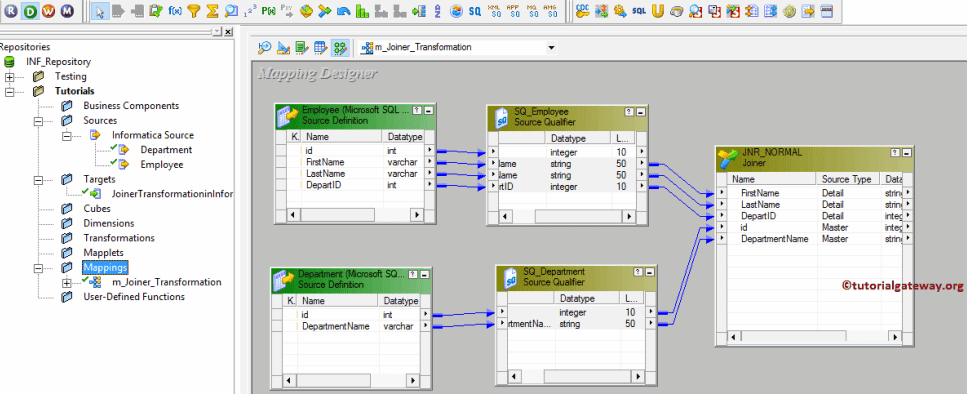Viewport: 967px width, 394px height.
Task: Select the Dimensions folder
Action: click(x=109, y=223)
